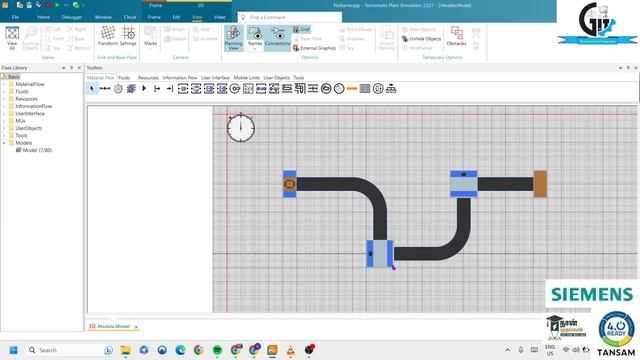The width and height of the screenshot is (640, 360).
Task: Open the Cloud ribbon tab
Action: point(130,17)
